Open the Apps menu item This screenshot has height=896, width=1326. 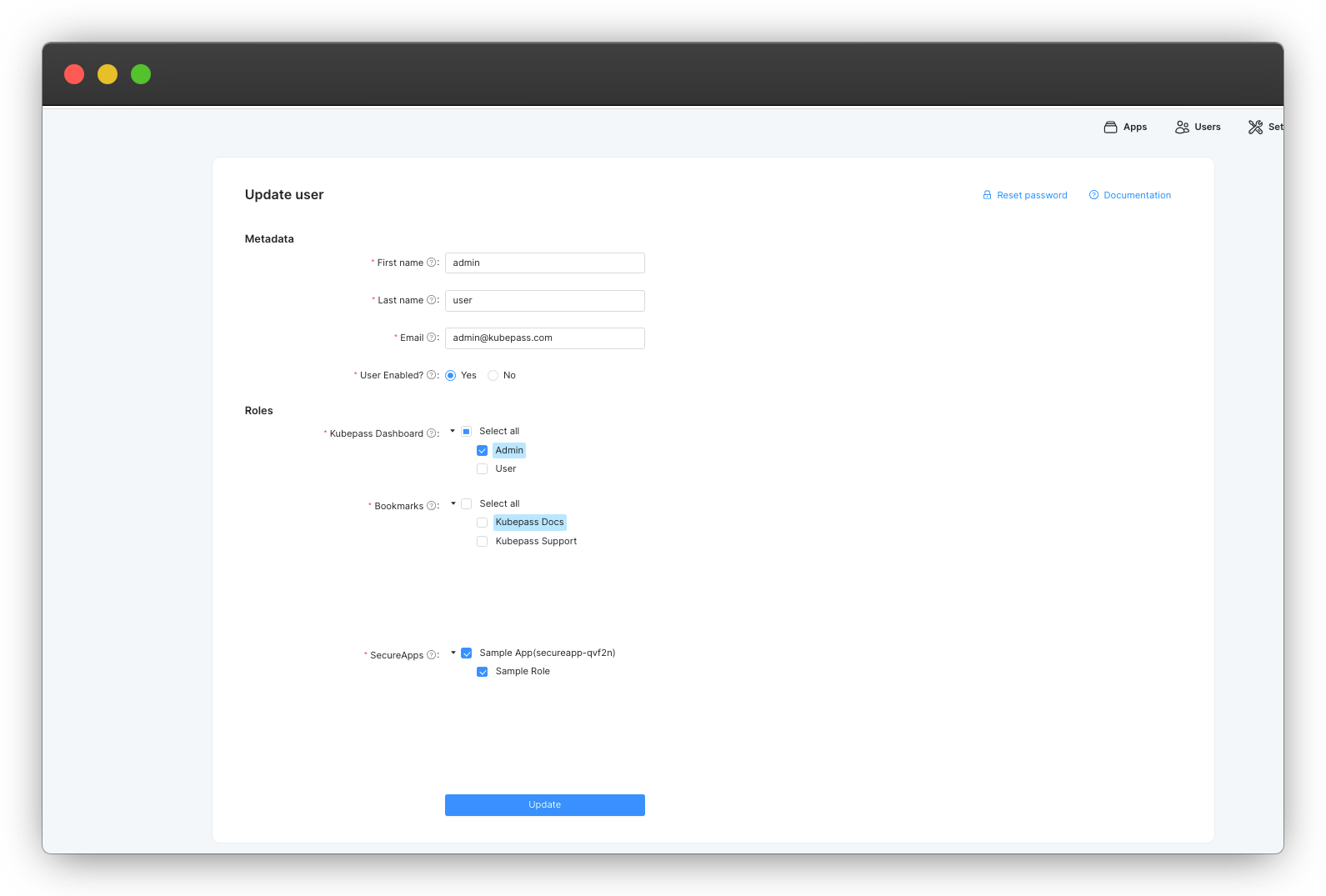[1125, 127]
